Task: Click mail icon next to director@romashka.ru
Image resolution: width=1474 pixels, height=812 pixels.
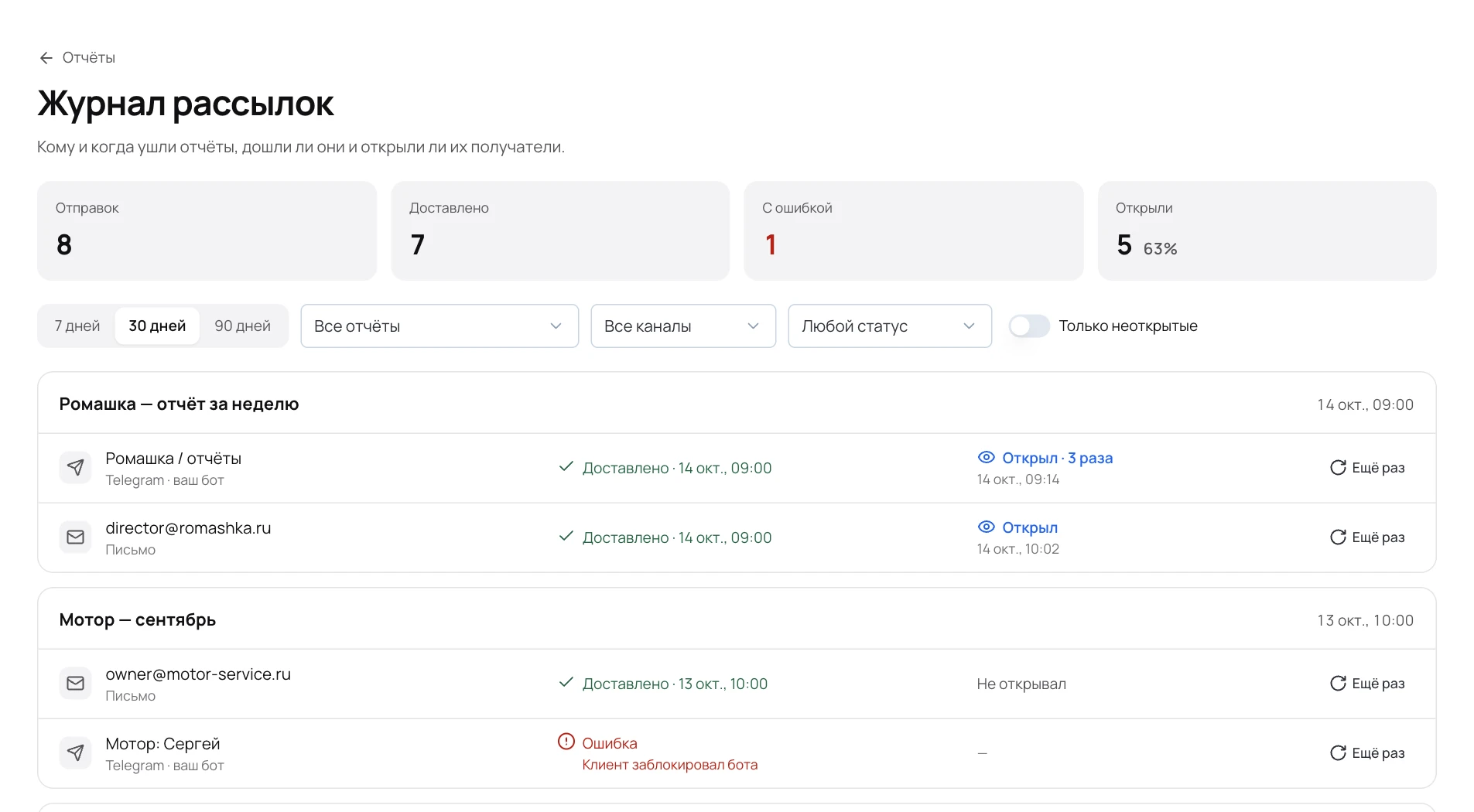Action: coord(75,537)
